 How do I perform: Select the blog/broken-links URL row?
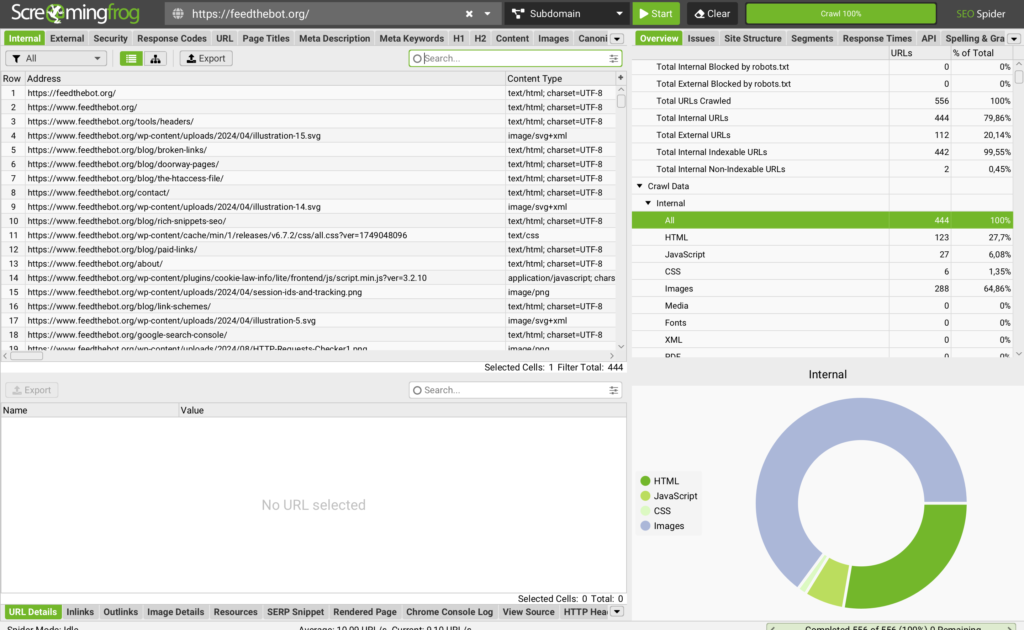pyautogui.click(x=308, y=150)
